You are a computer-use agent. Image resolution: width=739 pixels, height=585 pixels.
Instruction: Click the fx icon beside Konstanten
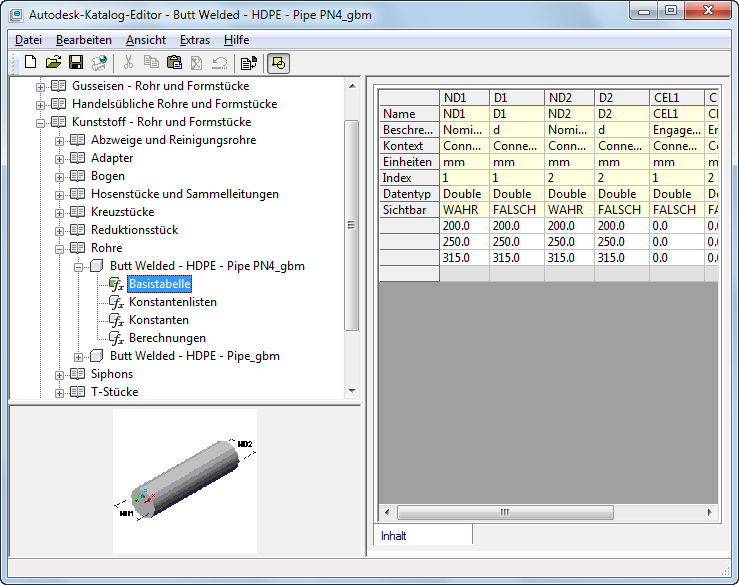(x=116, y=320)
